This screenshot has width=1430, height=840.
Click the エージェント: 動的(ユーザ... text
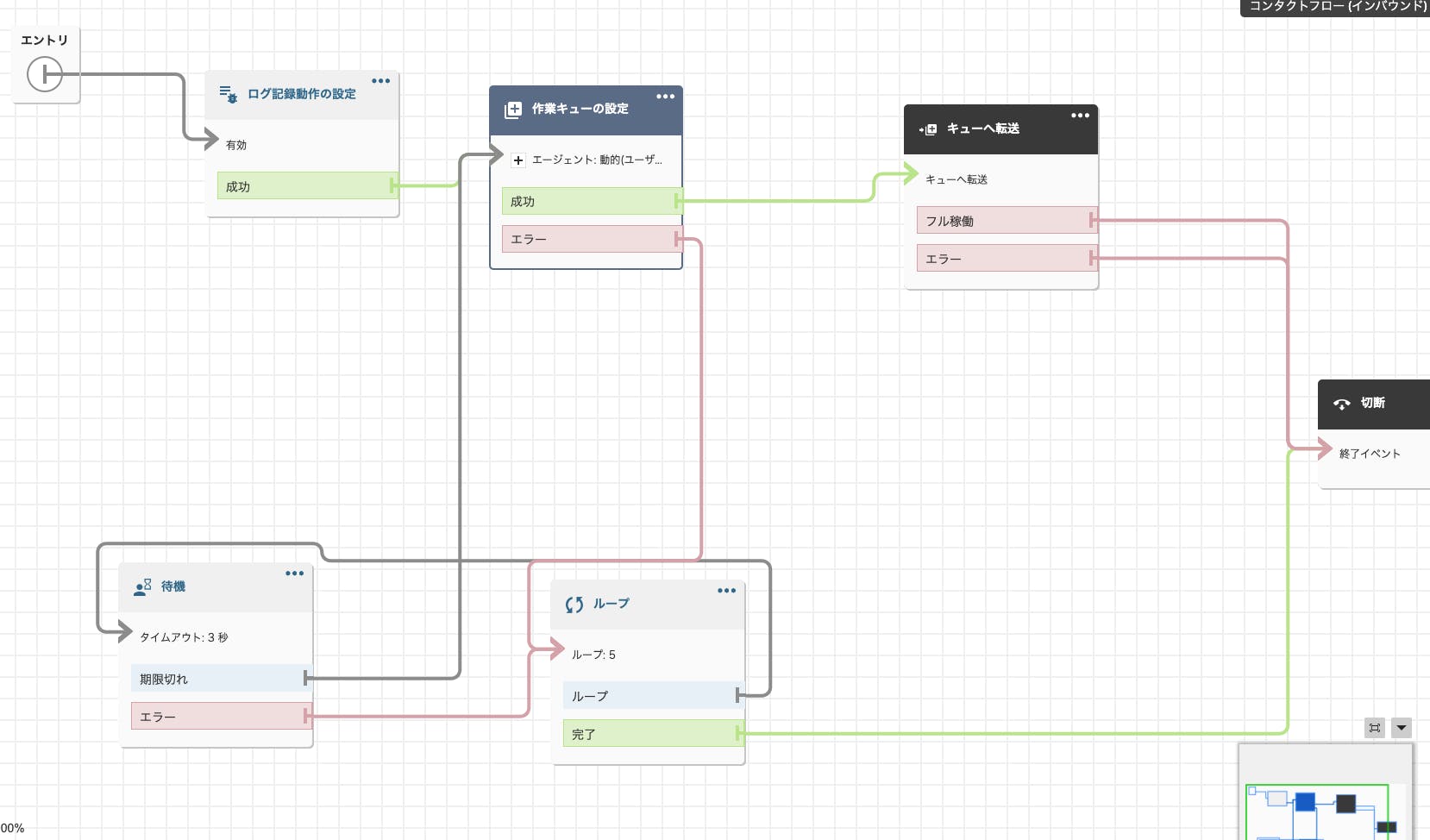pyautogui.click(x=597, y=160)
